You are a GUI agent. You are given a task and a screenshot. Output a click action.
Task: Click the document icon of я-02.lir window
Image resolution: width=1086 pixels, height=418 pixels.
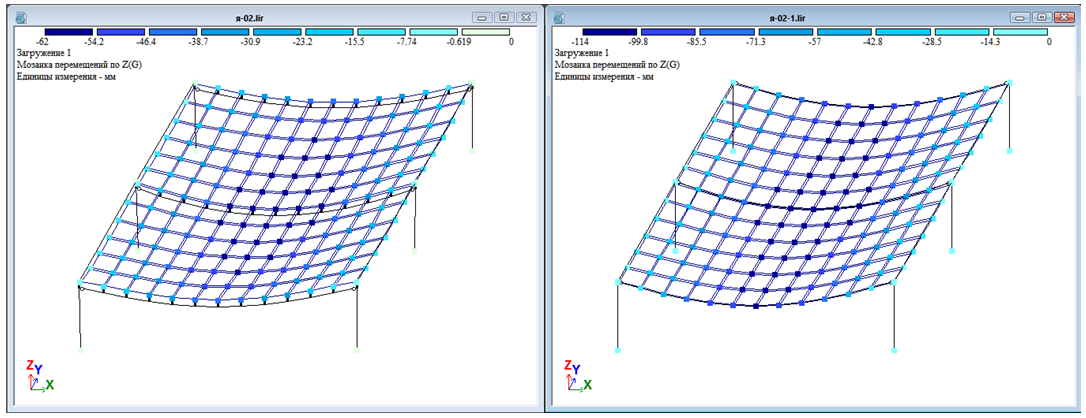(x=21, y=17)
